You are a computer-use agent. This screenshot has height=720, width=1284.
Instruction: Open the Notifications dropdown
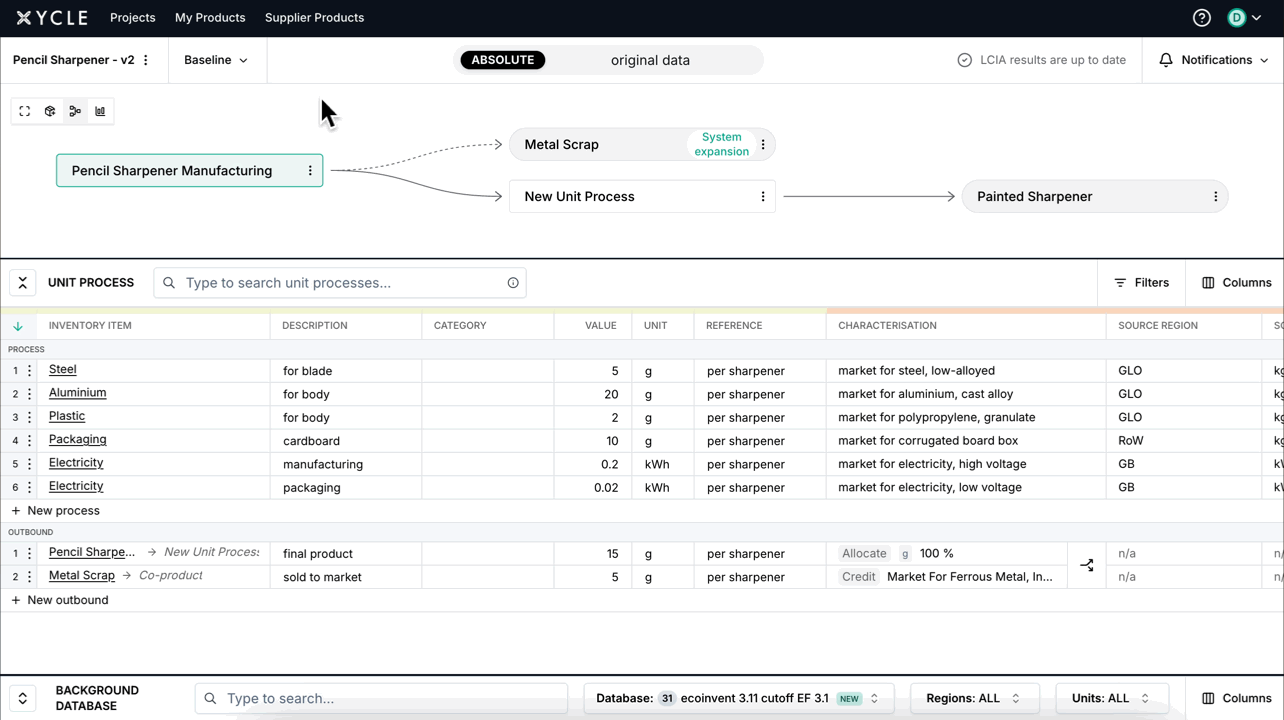(x=1214, y=60)
